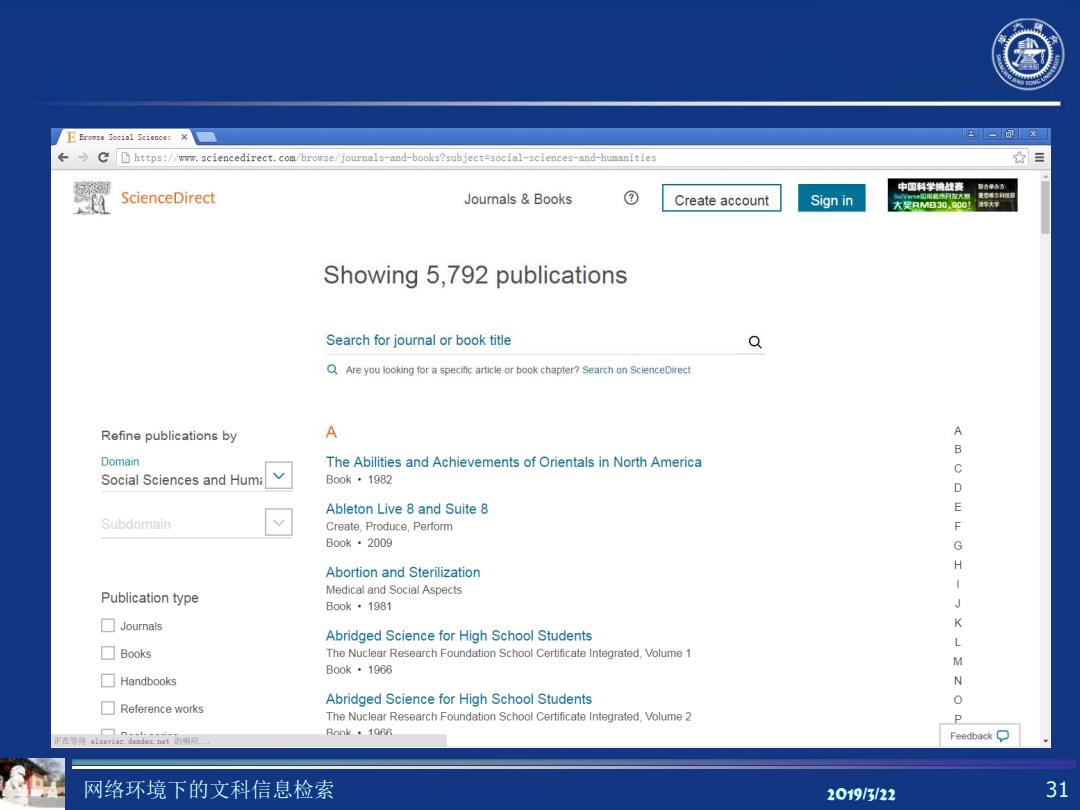Focus the journal or book title search field
This screenshot has width=1080, height=810.
click(x=530, y=340)
